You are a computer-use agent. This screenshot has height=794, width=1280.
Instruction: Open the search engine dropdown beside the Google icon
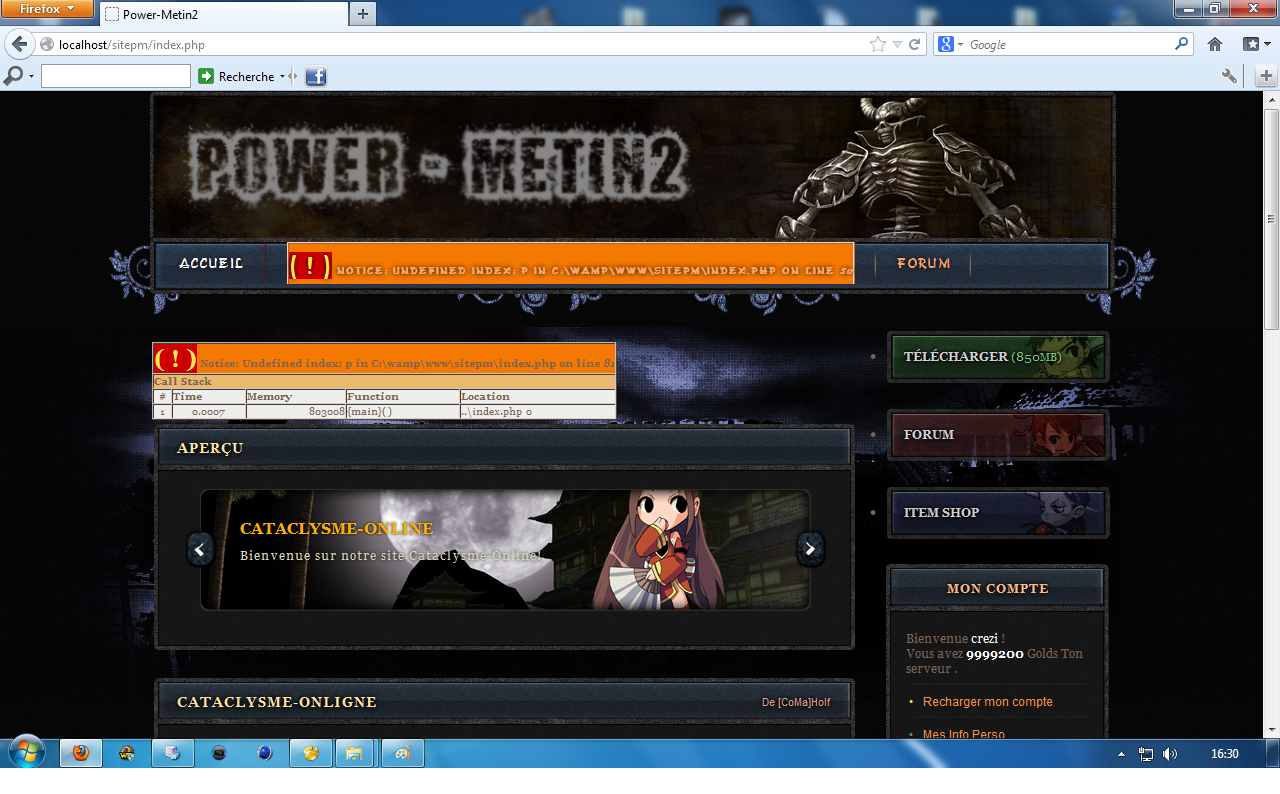coord(960,45)
